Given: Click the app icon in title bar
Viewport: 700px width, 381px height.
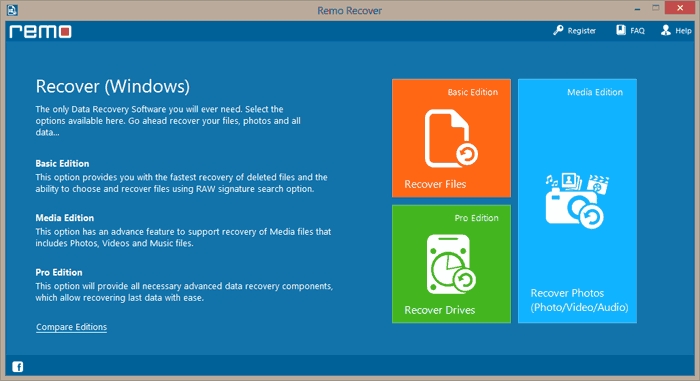Looking at the screenshot, I should pos(12,10).
